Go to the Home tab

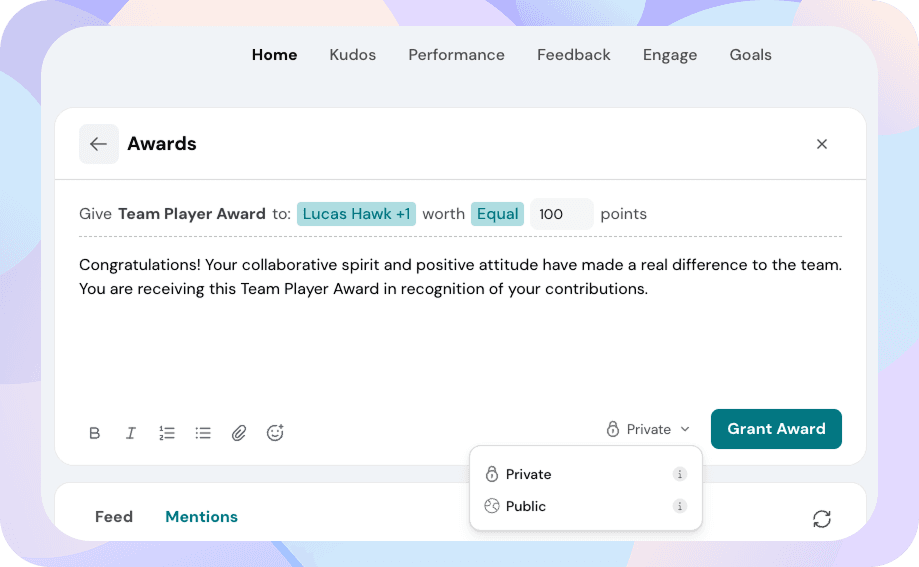(274, 55)
